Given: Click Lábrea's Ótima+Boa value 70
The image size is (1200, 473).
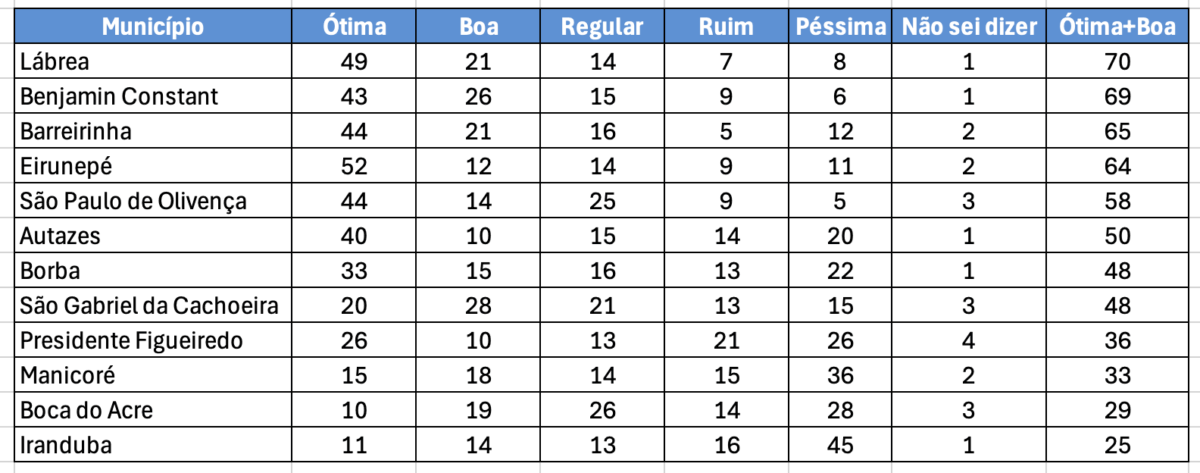Looking at the screenshot, I should tap(1118, 62).
